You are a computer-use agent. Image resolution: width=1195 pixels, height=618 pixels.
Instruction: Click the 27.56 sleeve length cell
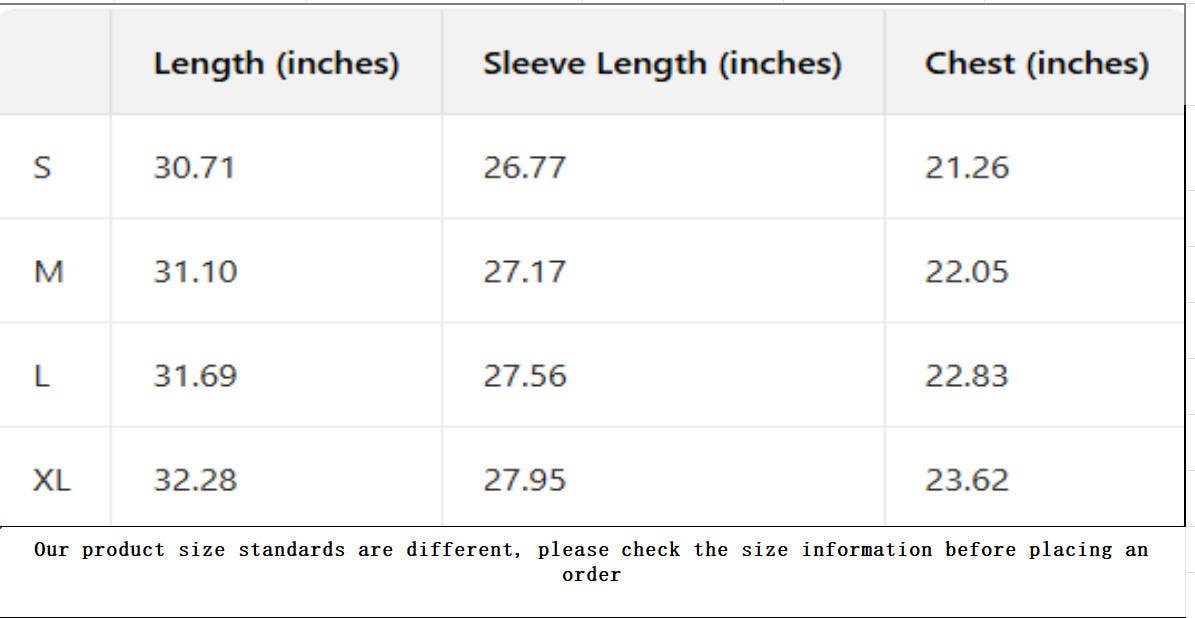tap(525, 376)
